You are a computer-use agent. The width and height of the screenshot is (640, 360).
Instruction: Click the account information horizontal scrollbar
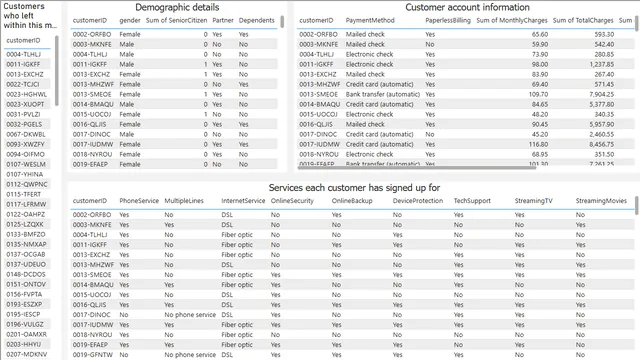(x=416, y=167)
